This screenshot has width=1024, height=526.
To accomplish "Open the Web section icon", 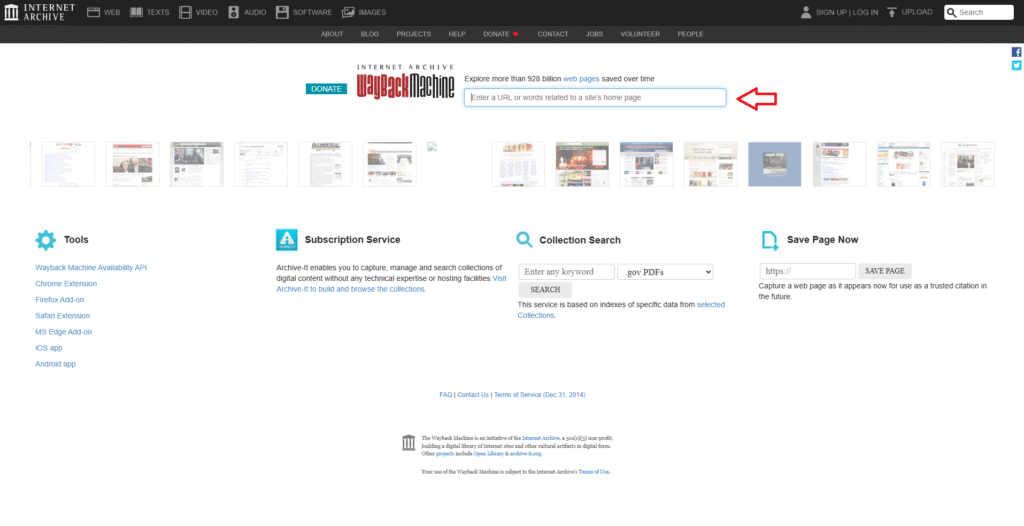I will (x=93, y=12).
